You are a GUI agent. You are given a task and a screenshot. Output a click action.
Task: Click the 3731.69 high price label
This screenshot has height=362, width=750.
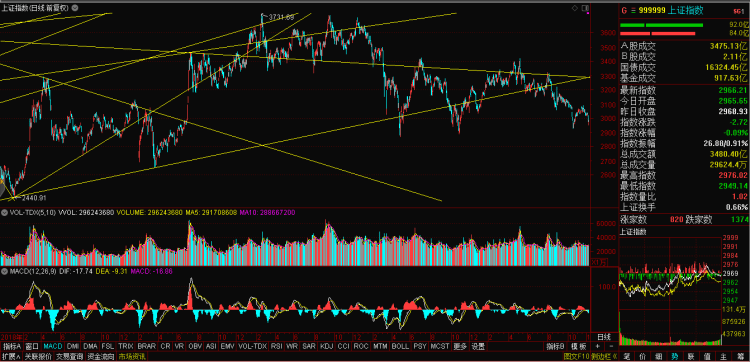click(281, 17)
